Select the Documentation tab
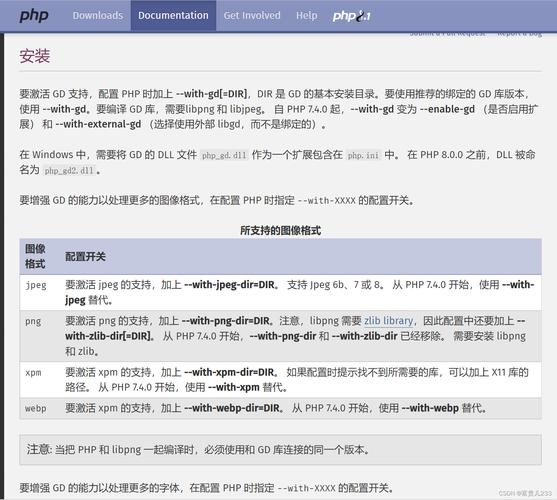Viewport: 557px width, 500px height. [x=173, y=16]
